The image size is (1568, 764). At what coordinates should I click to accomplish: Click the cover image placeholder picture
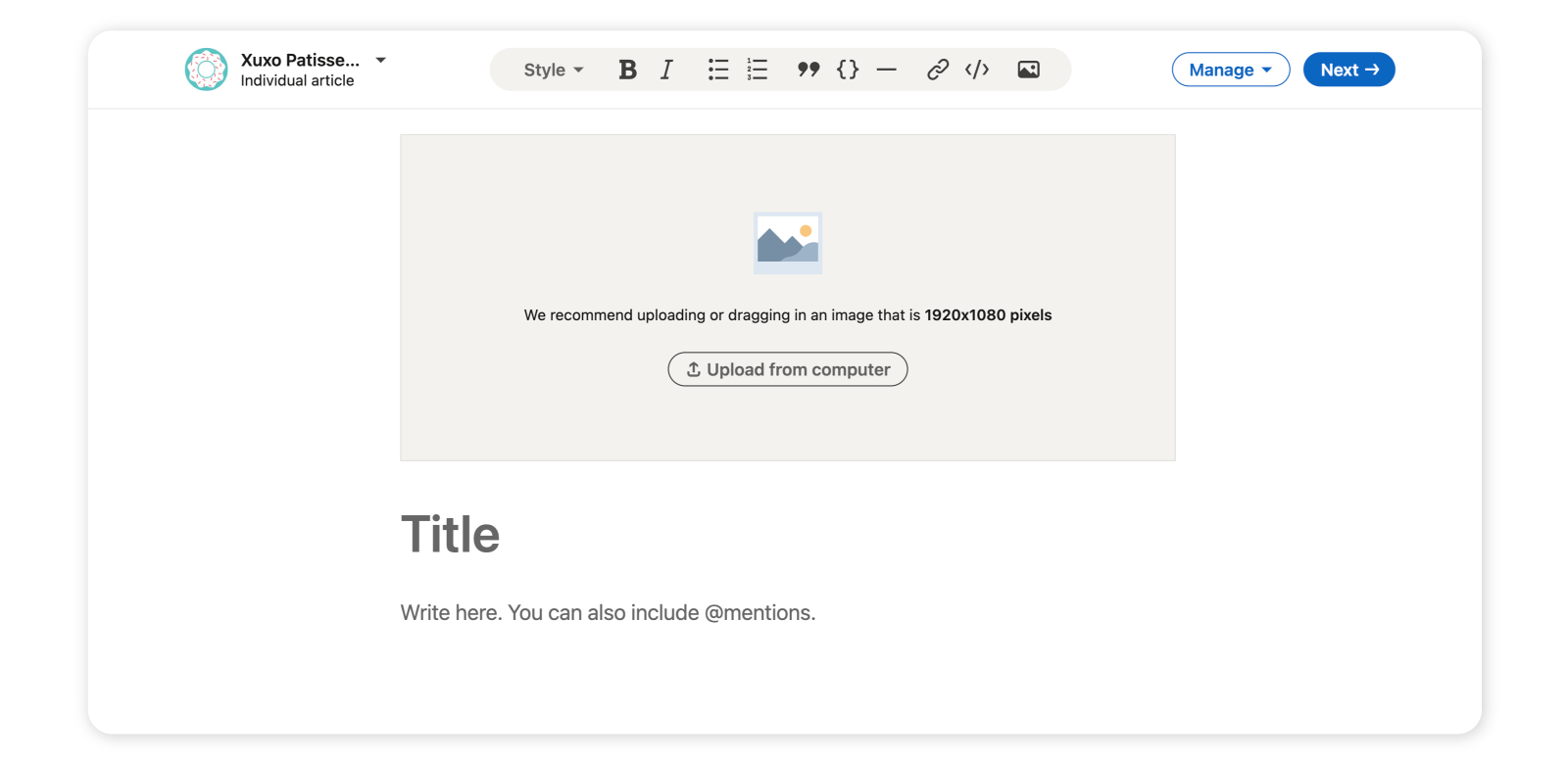click(x=788, y=243)
